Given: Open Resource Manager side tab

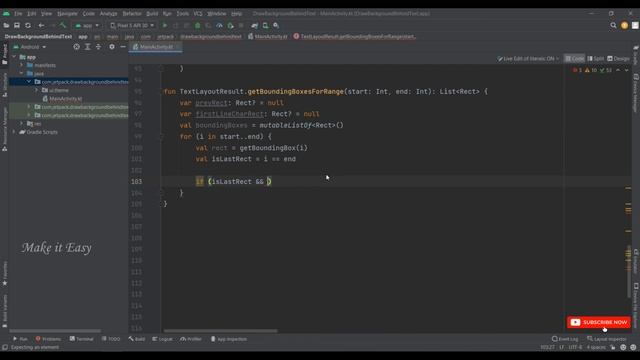Looking at the screenshot, I should pyautogui.click(x=4, y=129).
